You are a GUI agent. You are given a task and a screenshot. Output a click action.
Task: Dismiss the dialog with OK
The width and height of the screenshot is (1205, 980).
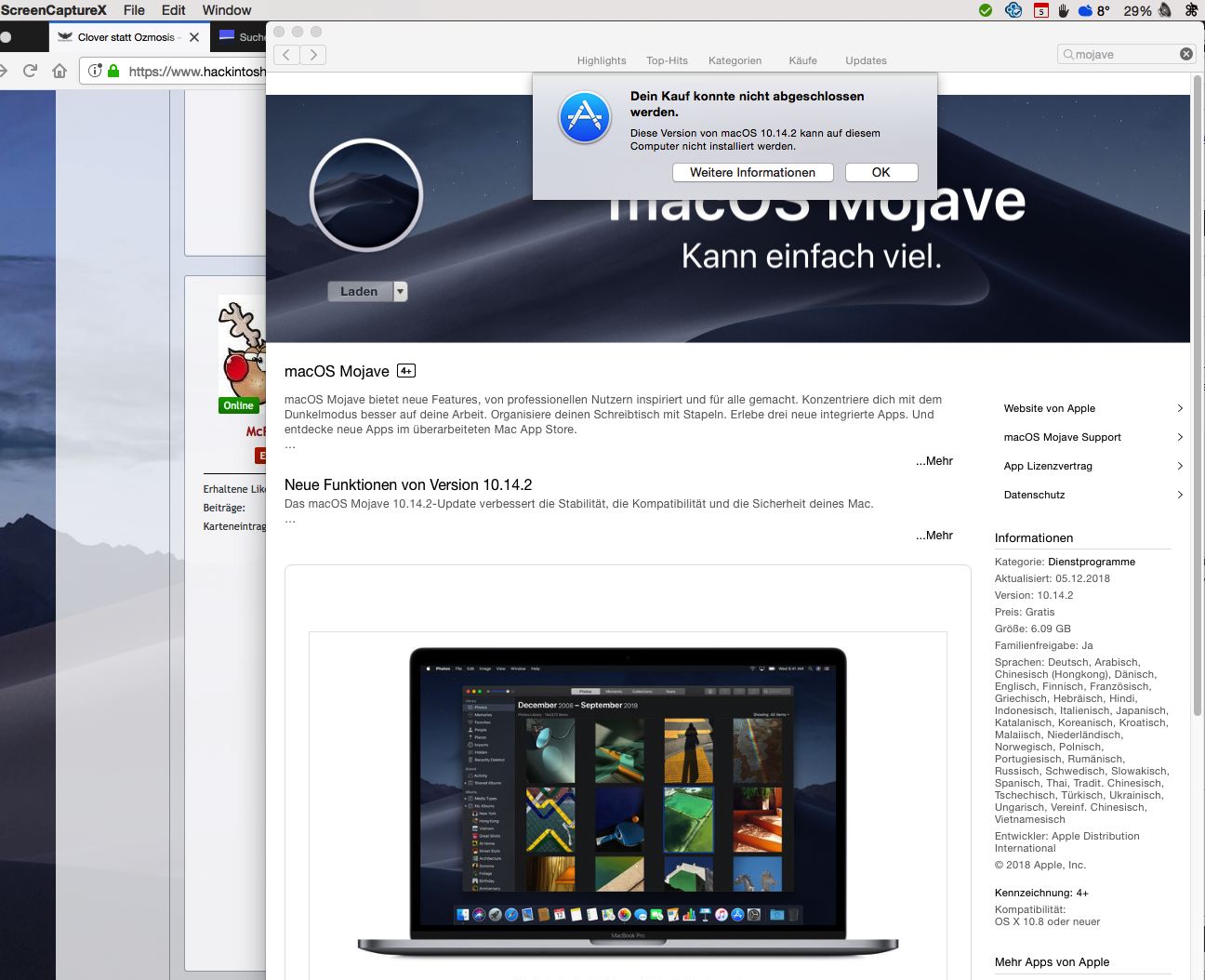[881, 173]
